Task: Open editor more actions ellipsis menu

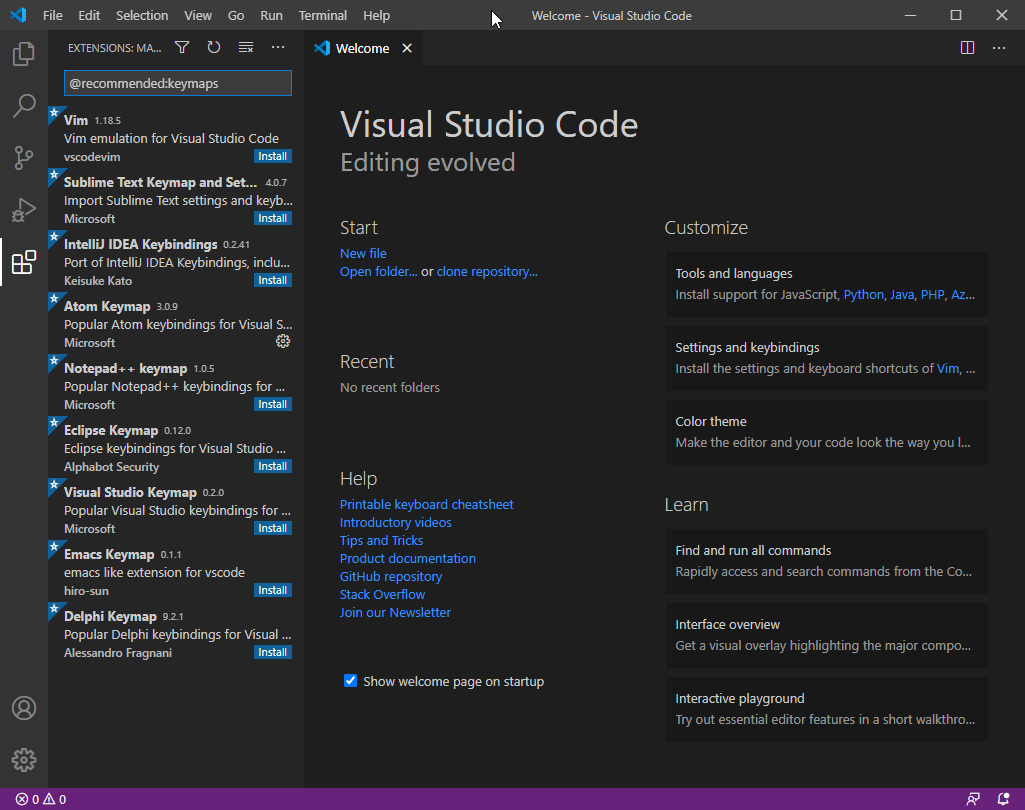Action: point(999,48)
